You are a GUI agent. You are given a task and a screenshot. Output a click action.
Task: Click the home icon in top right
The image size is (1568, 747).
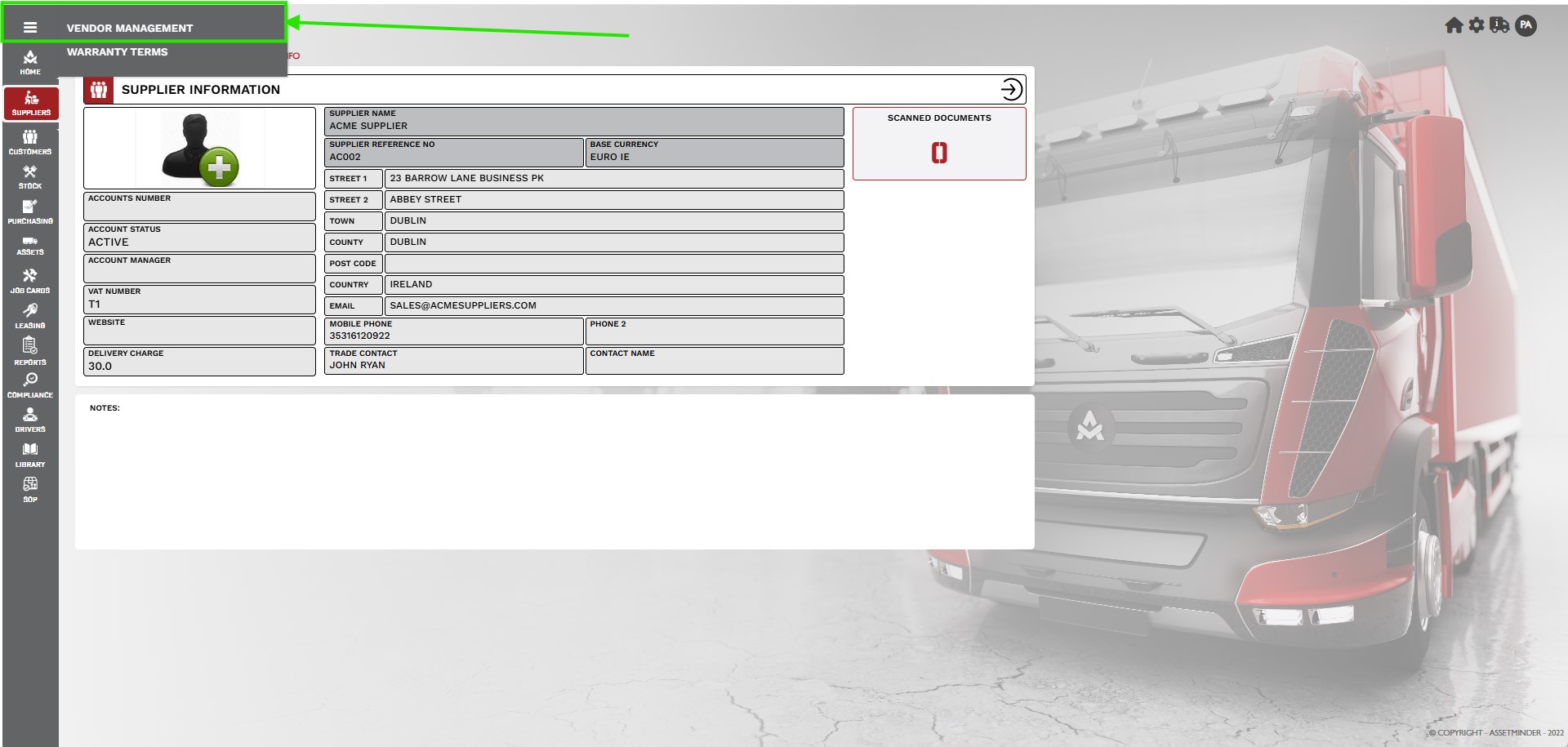pos(1454,25)
